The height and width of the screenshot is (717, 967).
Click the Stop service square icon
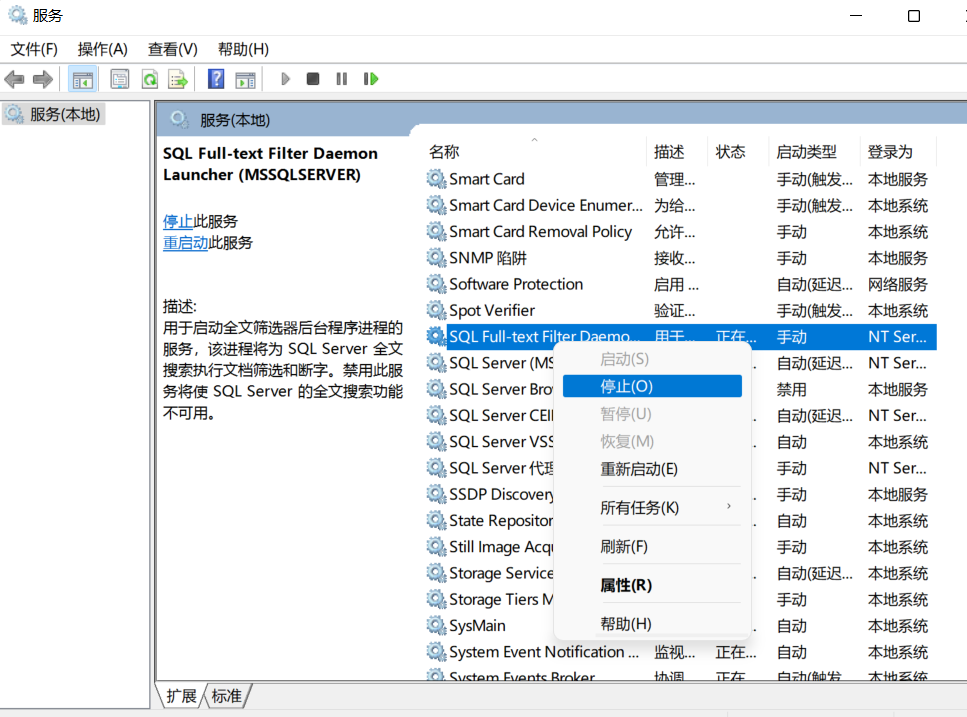coord(313,79)
